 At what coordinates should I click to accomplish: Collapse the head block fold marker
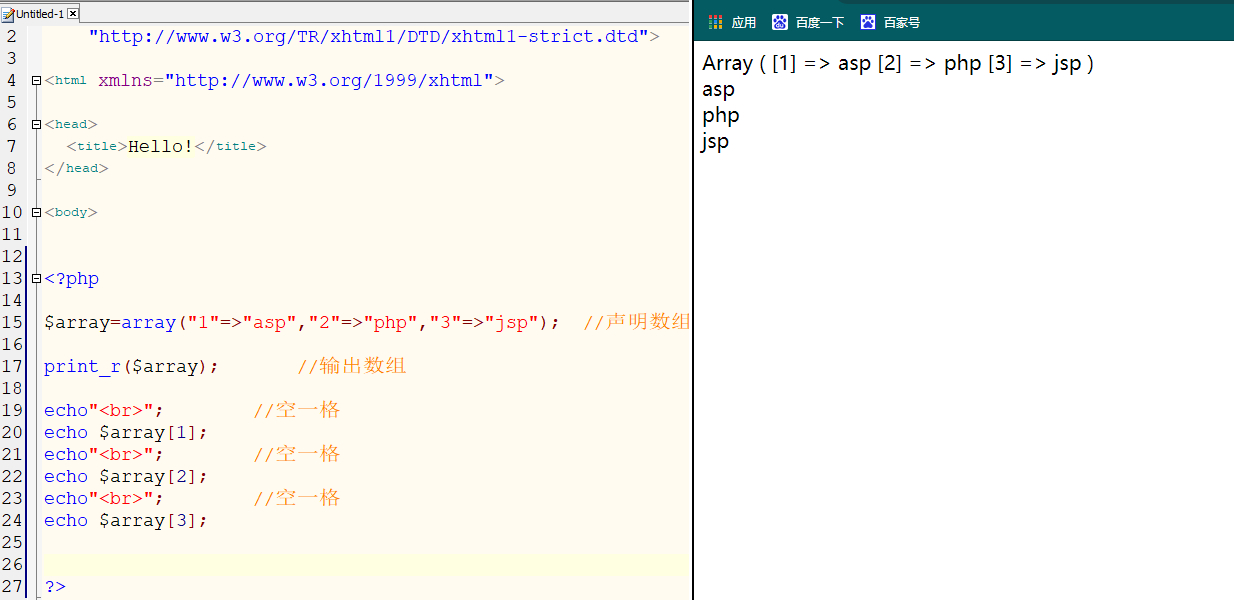[x=35, y=124]
